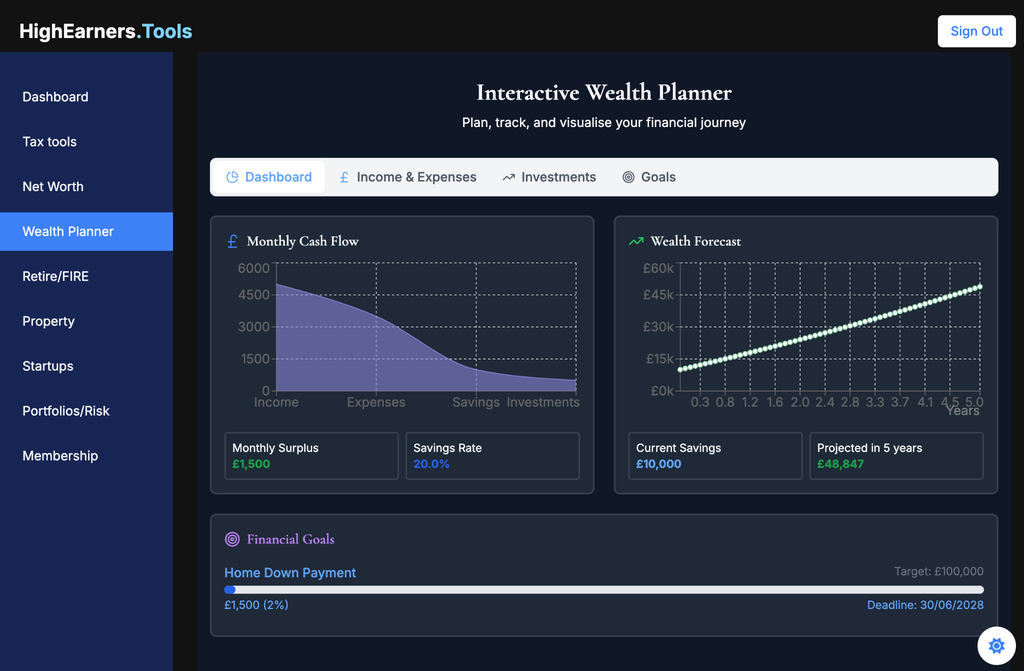
Task: Select Portfolios/Risk from the sidebar
Action: (x=65, y=411)
